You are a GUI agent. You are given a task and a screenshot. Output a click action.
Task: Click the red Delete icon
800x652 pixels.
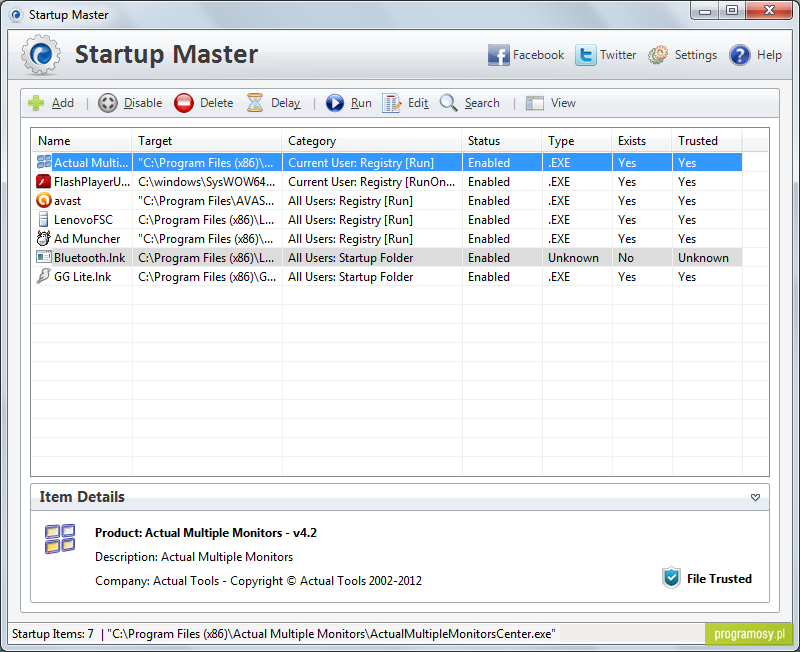click(184, 103)
